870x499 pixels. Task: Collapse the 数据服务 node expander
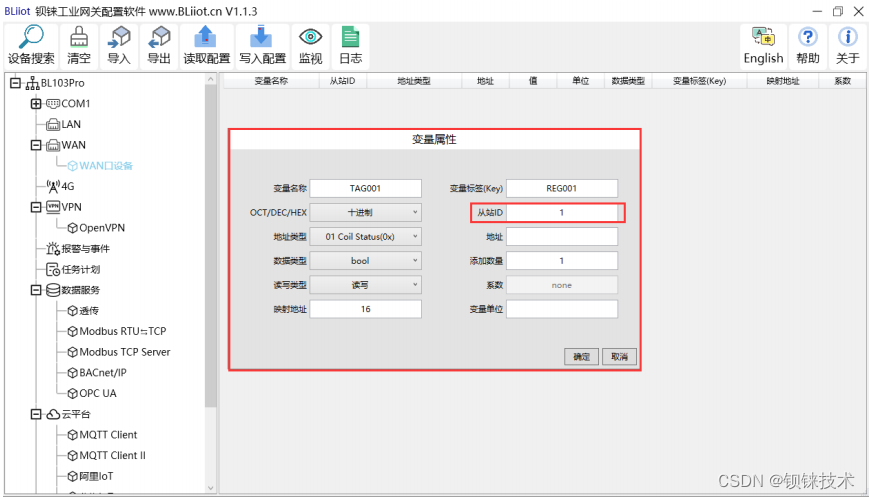(x=36, y=290)
